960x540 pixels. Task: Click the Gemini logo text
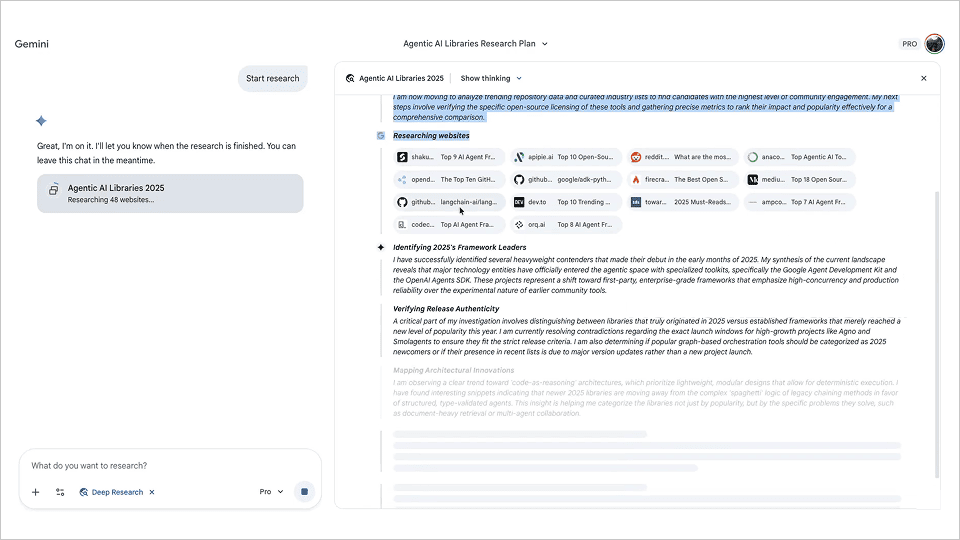tap(32, 44)
